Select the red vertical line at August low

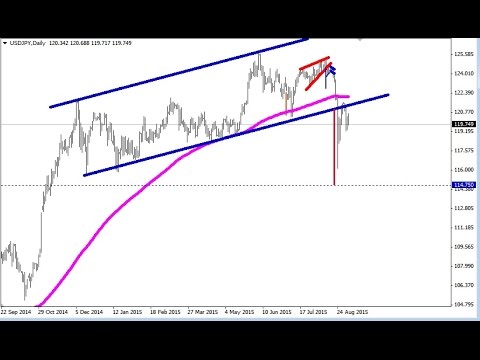click(334, 147)
